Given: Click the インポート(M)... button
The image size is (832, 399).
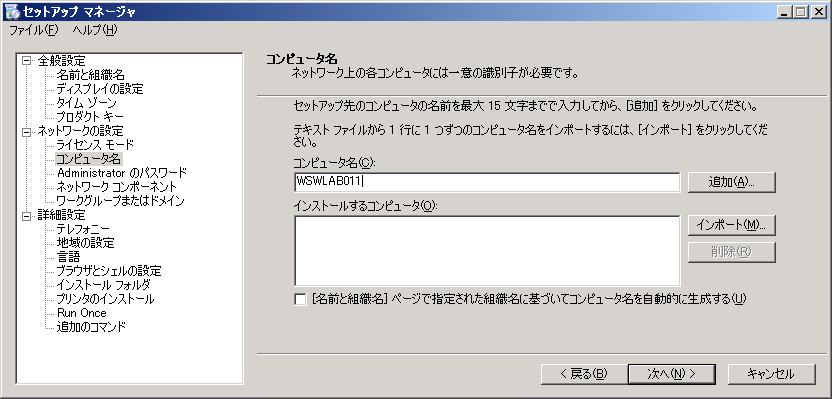Looking at the screenshot, I should pyautogui.click(x=732, y=225).
